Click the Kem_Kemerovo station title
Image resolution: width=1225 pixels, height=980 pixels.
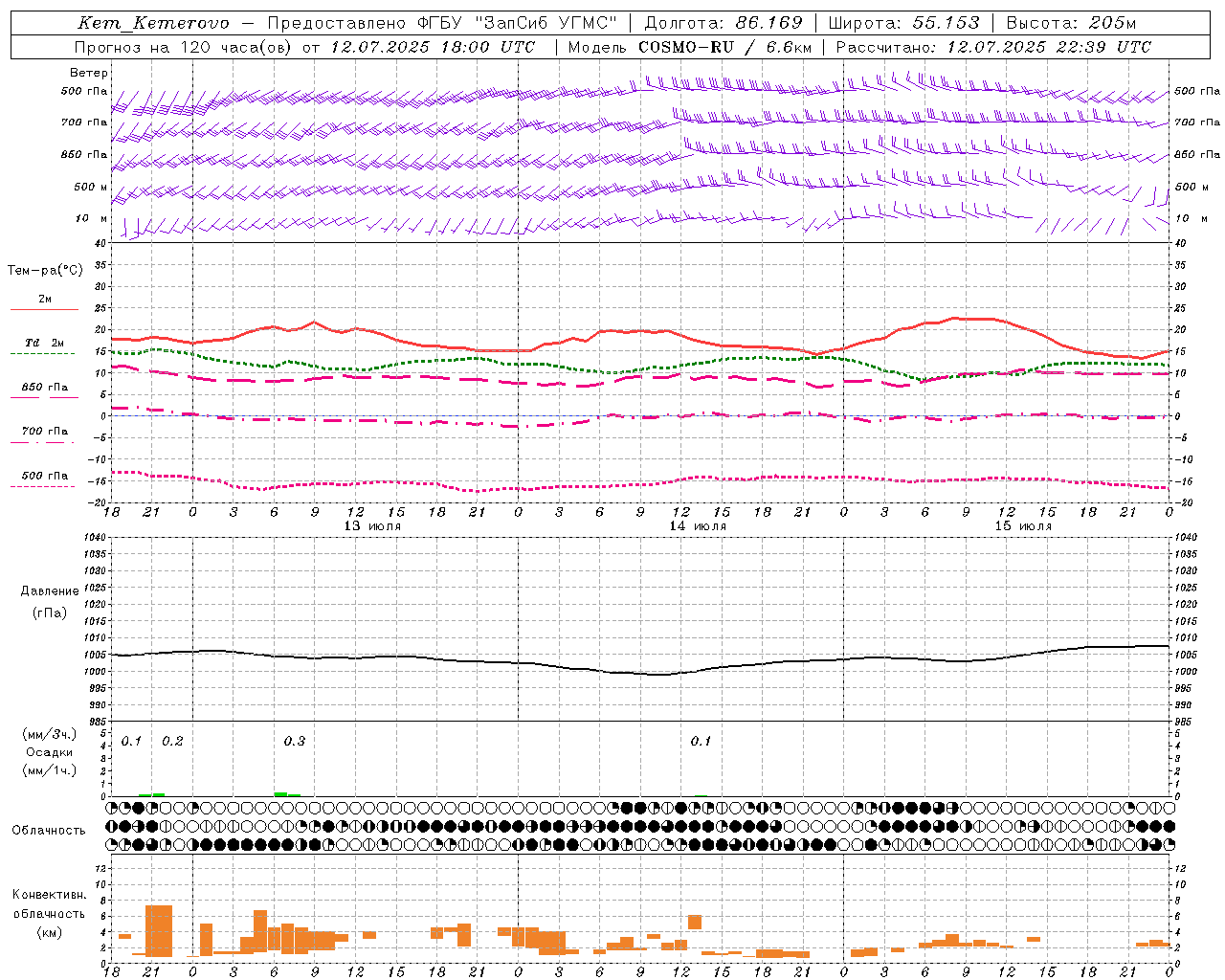pyautogui.click(x=153, y=23)
